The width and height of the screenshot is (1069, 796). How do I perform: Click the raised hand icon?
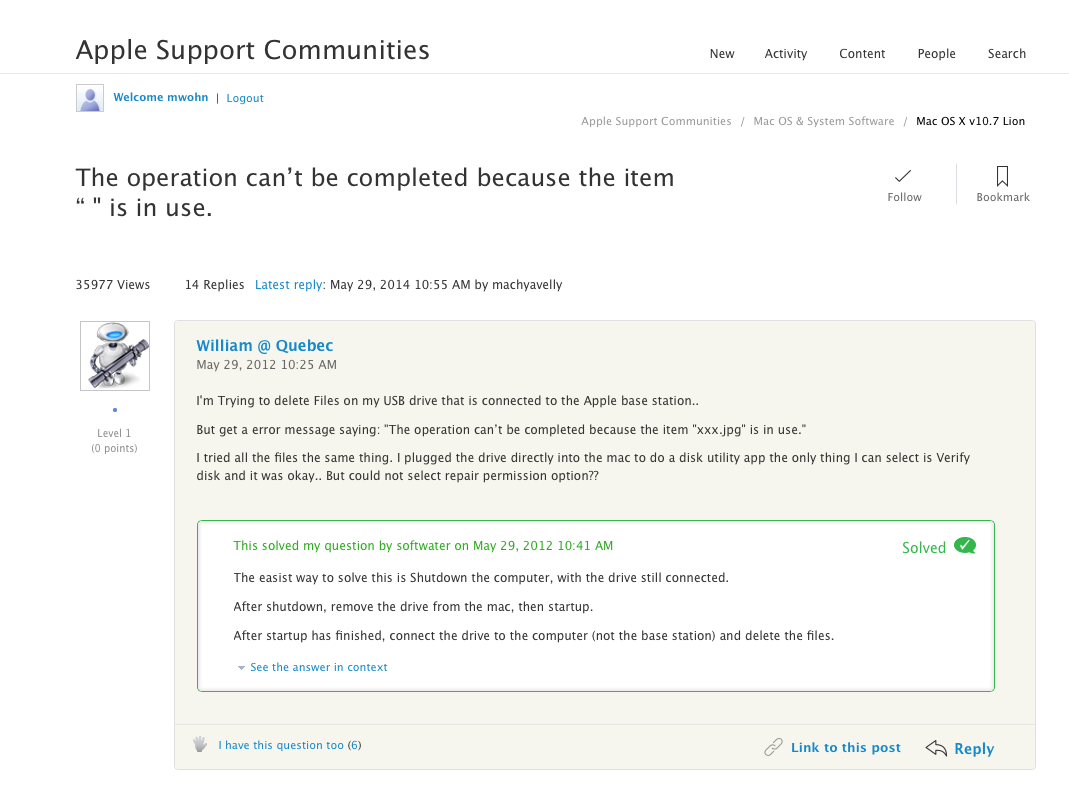(x=200, y=744)
